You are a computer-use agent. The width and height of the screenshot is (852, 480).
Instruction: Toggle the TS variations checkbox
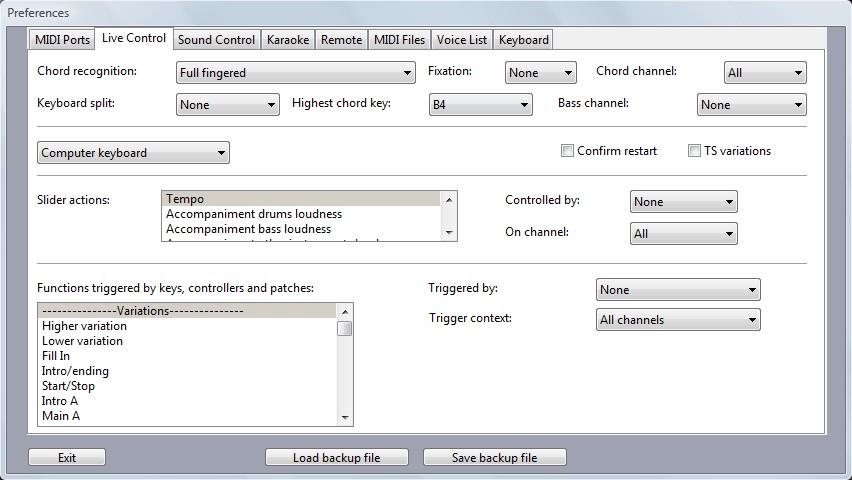pos(695,151)
